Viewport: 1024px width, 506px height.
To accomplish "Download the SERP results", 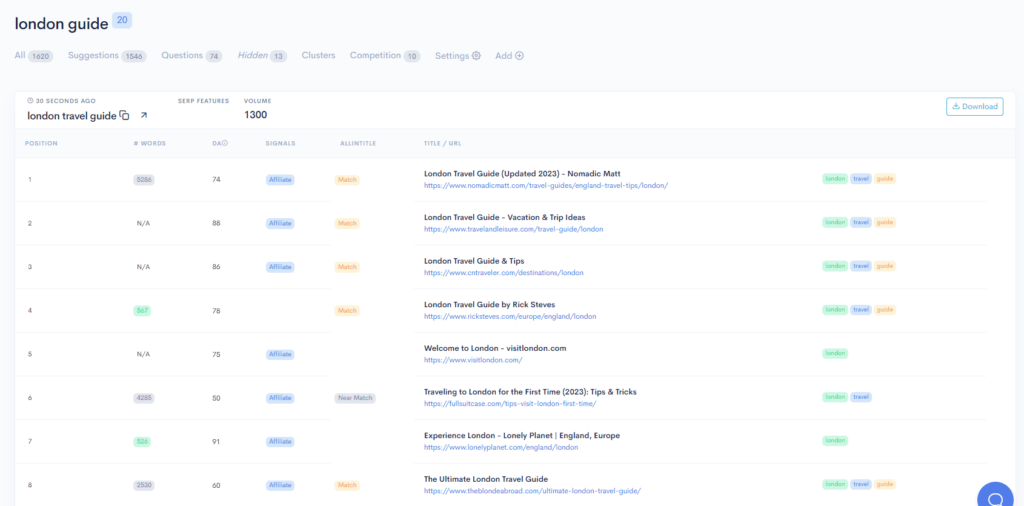I will click(974, 106).
